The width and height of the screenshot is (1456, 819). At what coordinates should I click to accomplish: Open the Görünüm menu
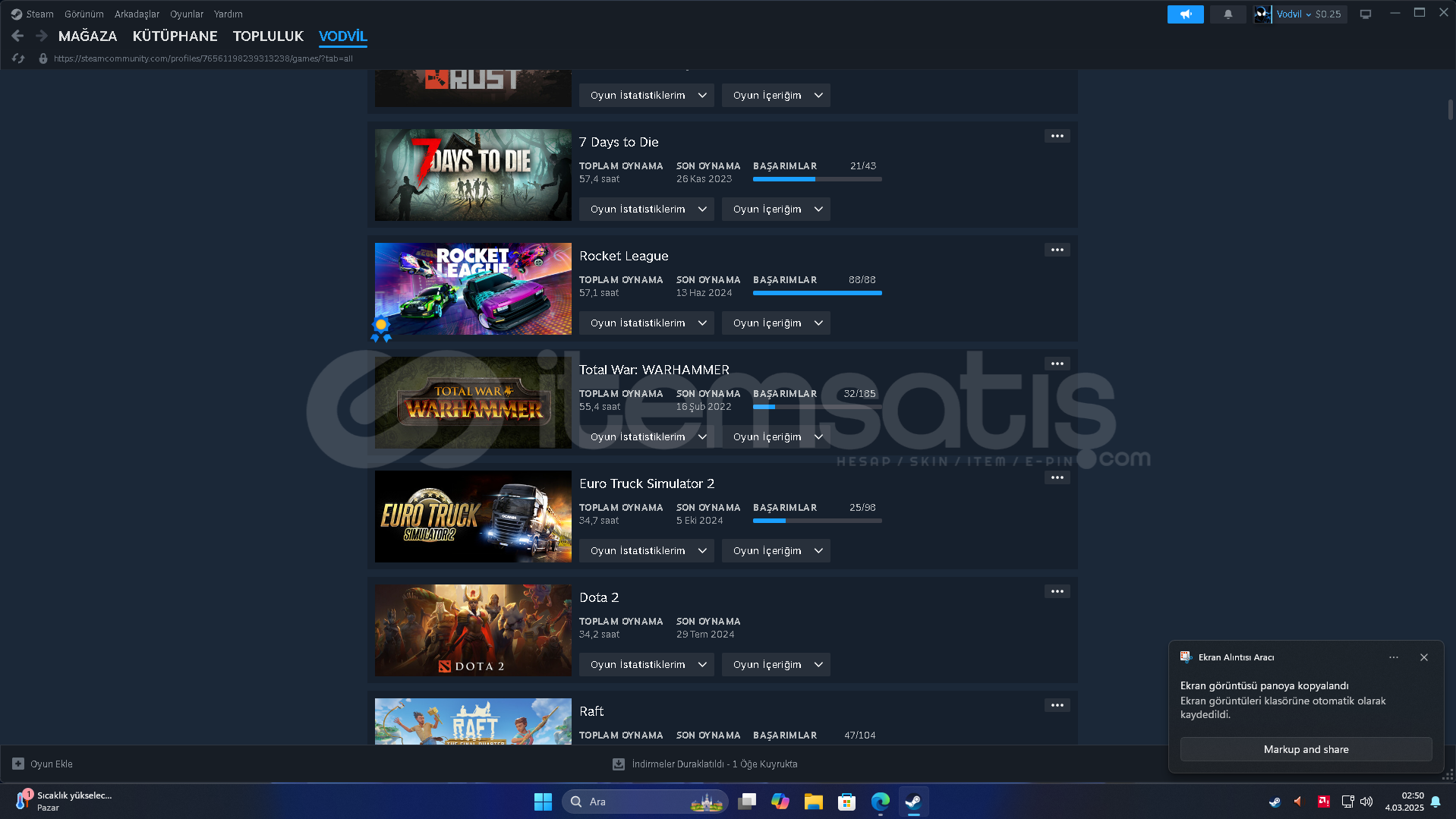[84, 14]
